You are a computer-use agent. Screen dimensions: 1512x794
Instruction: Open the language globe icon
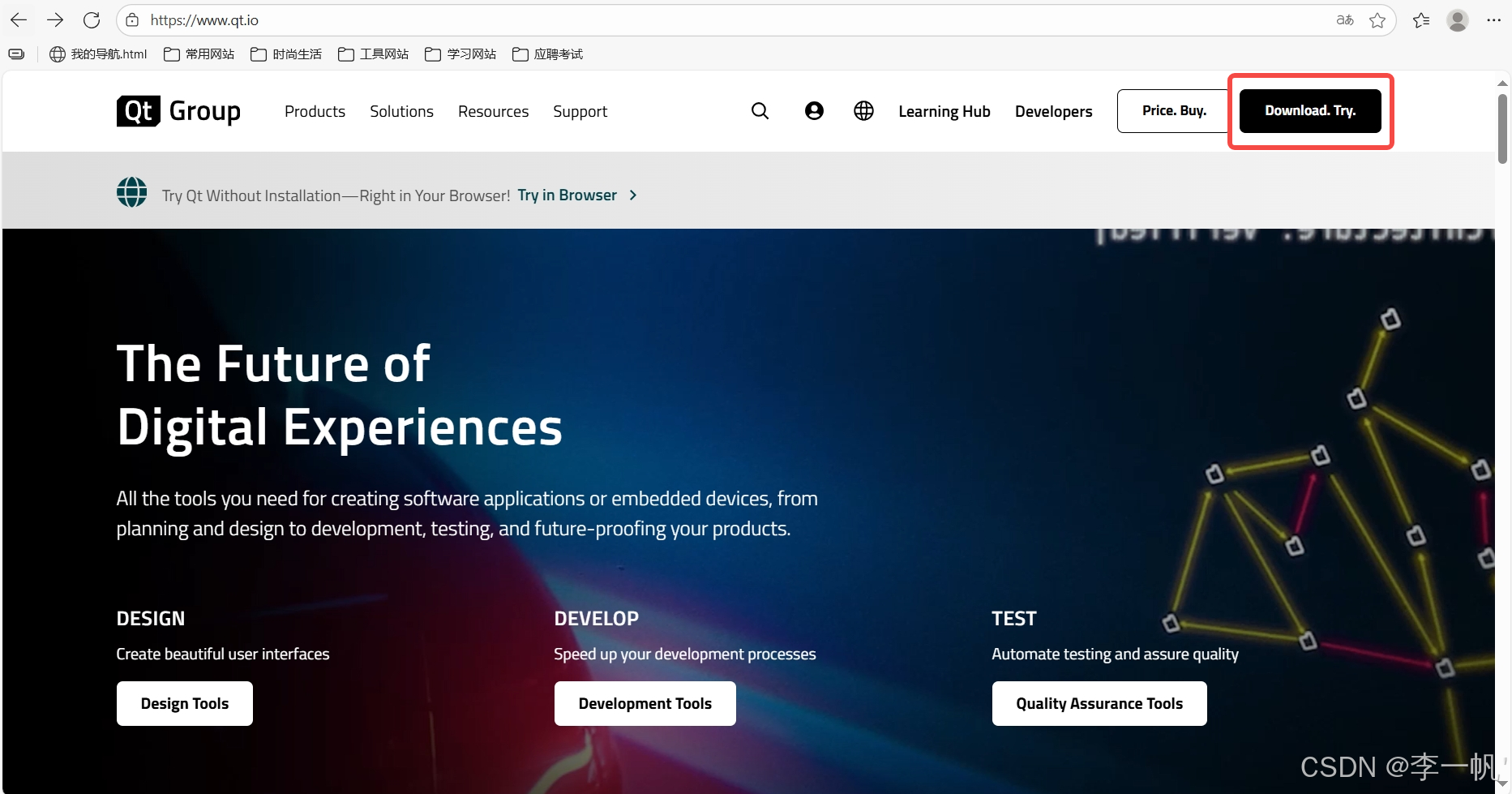863,111
